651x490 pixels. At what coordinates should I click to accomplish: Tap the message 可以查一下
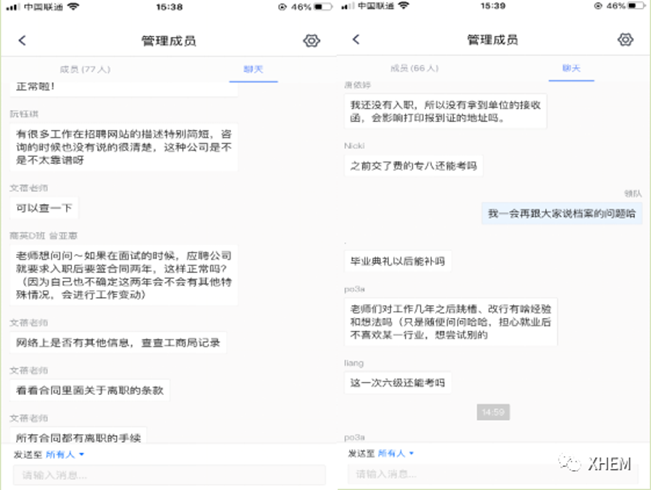(x=44, y=208)
